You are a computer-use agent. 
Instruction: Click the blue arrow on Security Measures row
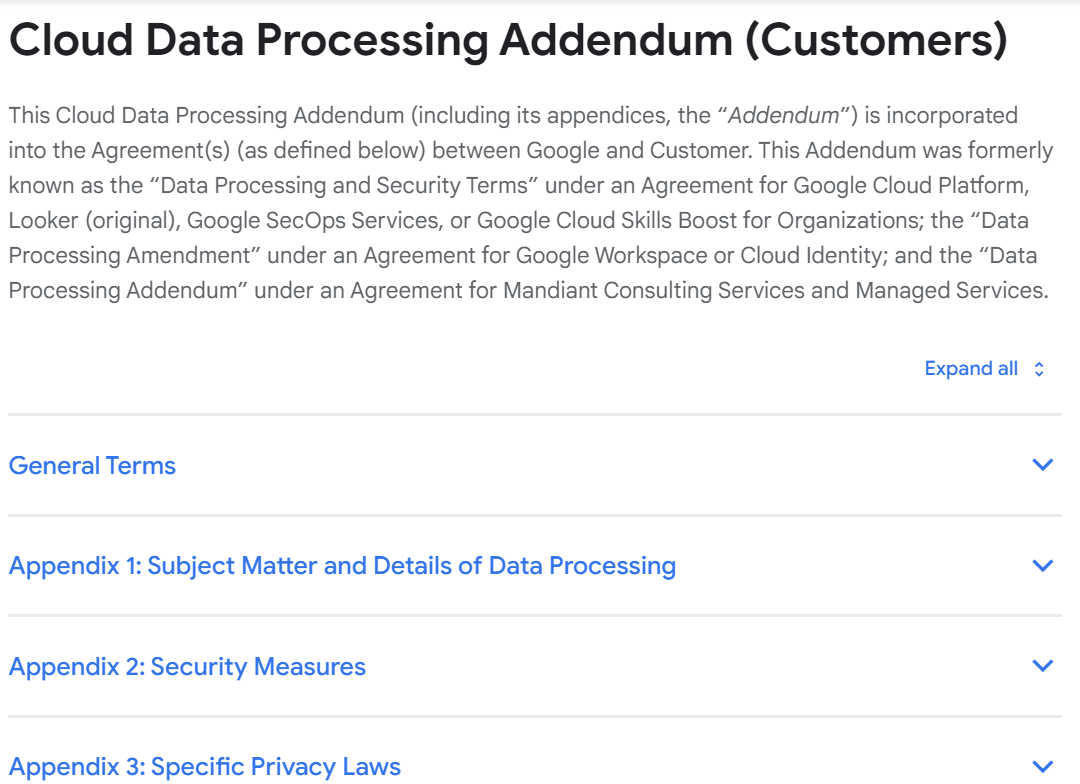point(1041,666)
